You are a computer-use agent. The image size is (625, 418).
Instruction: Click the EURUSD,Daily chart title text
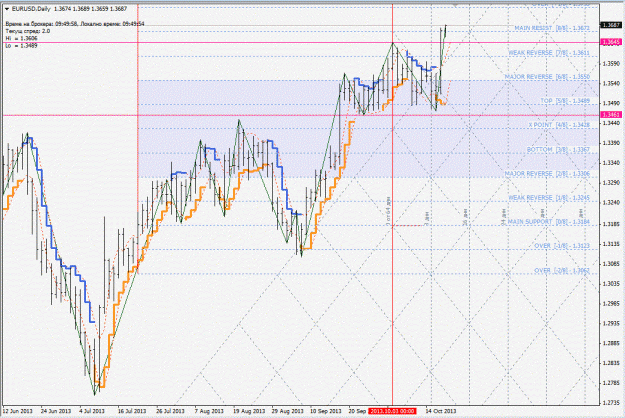(x=31, y=8)
